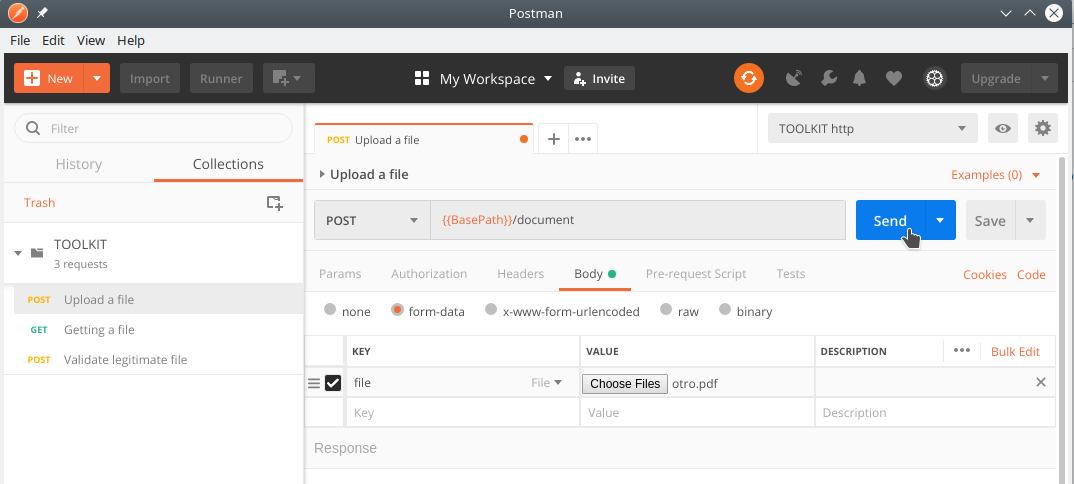Open environment quick look eye icon
1074x484 pixels.
point(1003,128)
